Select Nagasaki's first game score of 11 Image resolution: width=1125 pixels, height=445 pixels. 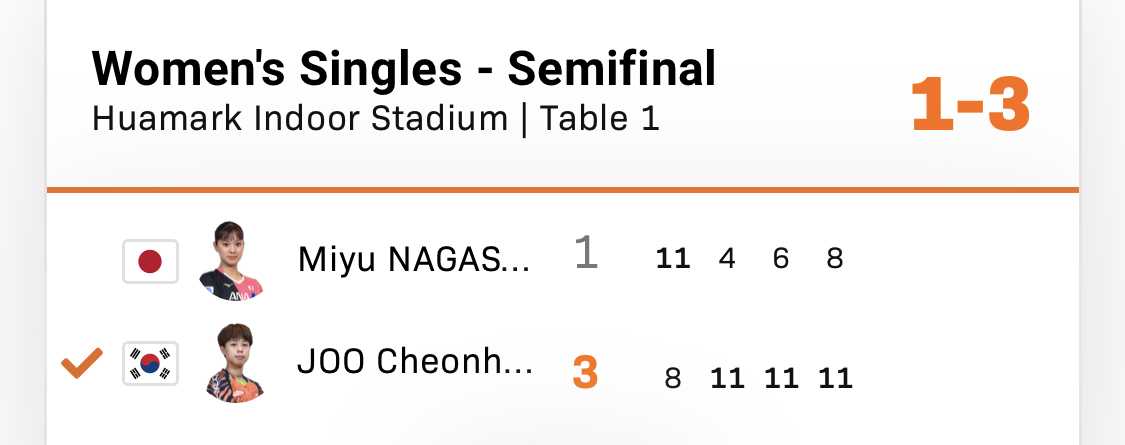tap(672, 259)
